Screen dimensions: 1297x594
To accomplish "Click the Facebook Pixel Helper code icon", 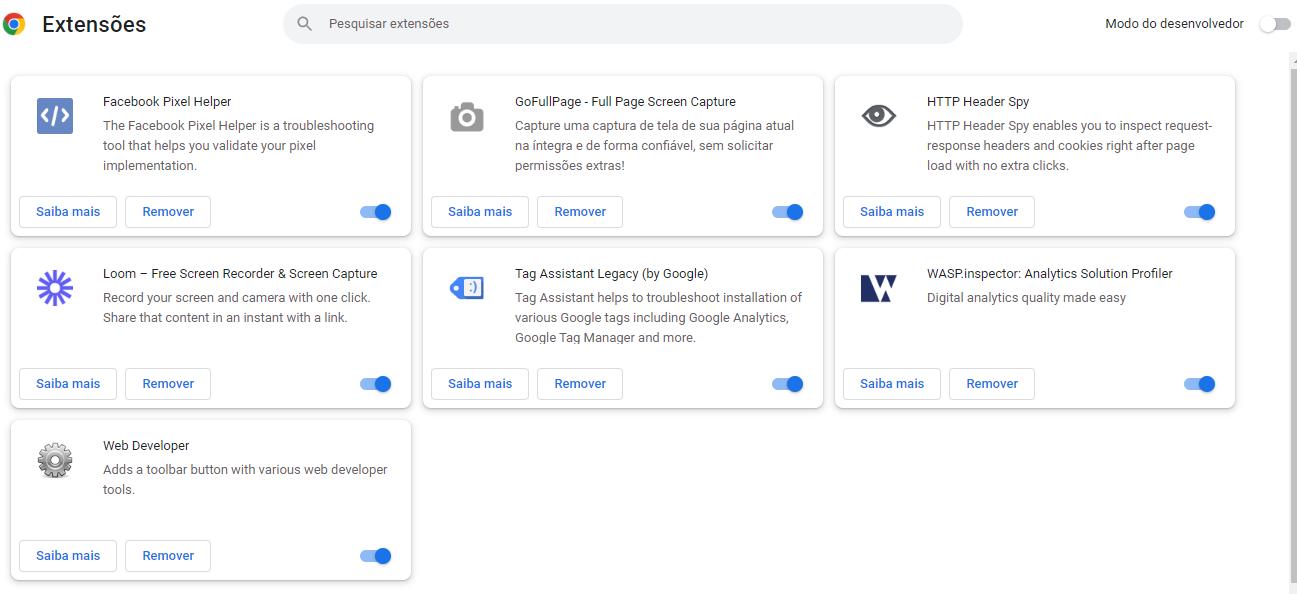I will point(55,116).
